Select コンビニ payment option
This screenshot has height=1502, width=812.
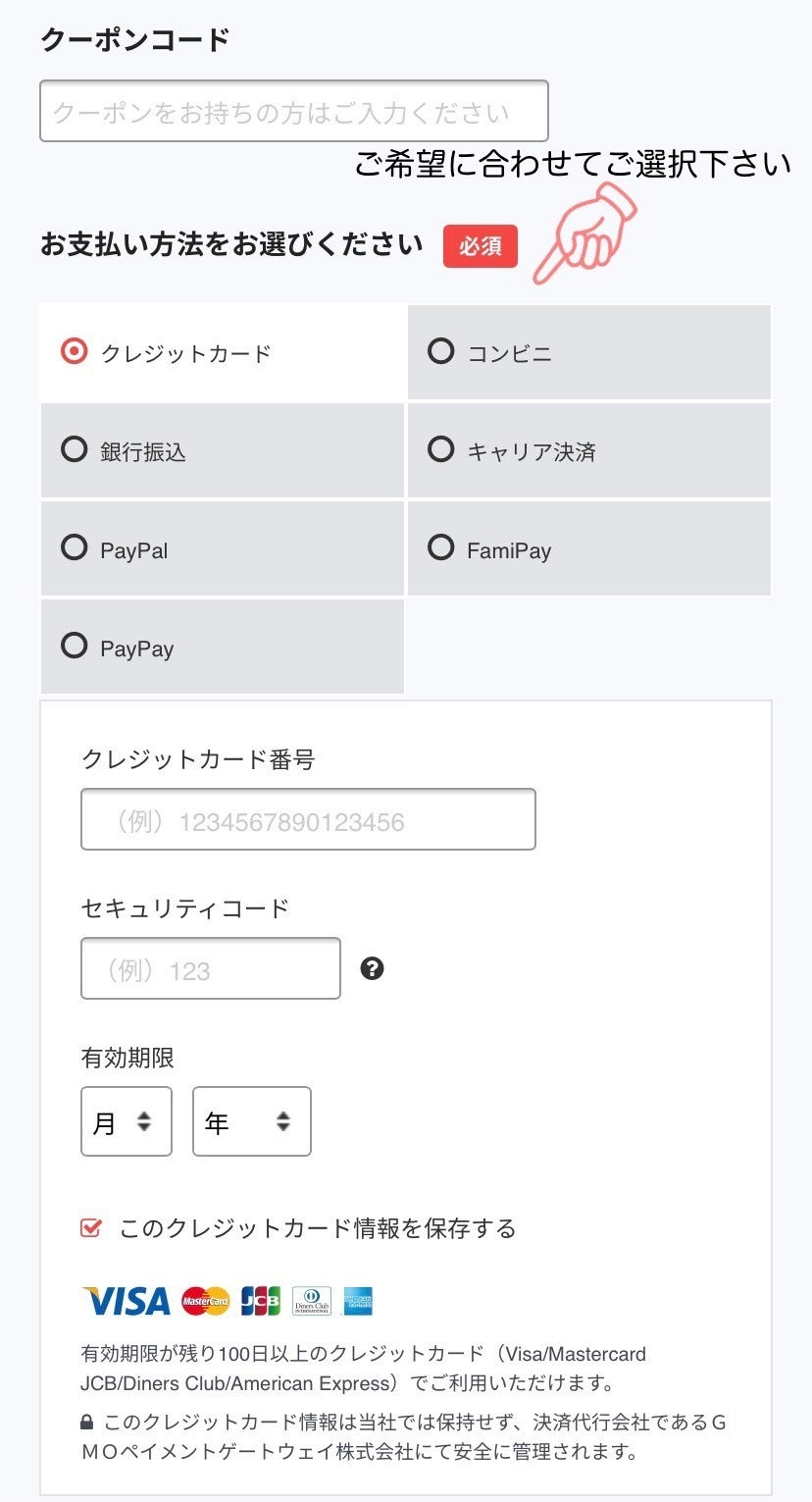pos(589,352)
